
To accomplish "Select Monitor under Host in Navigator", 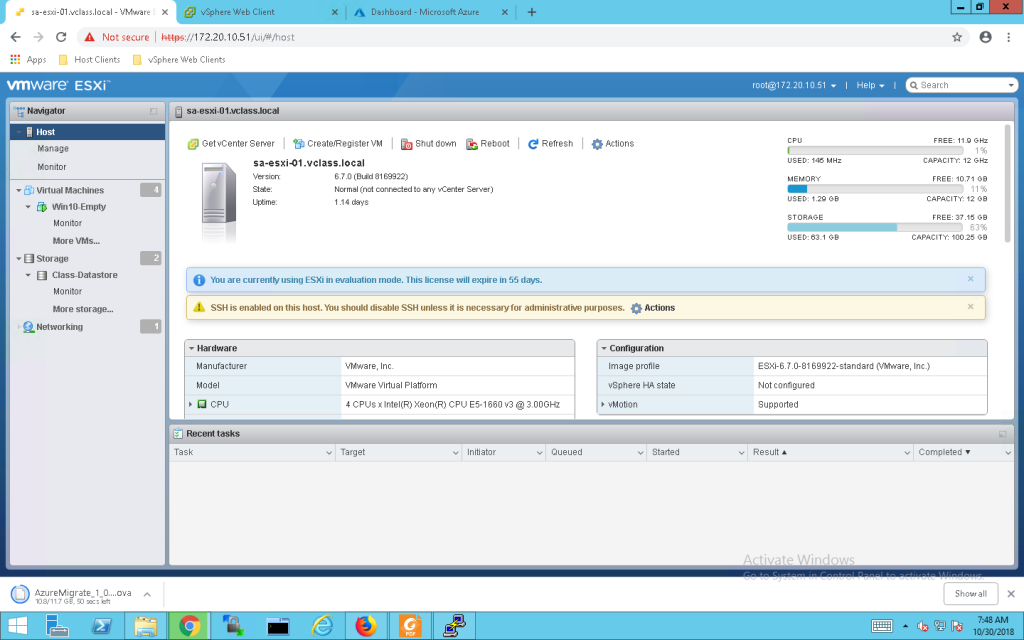I will [52, 167].
